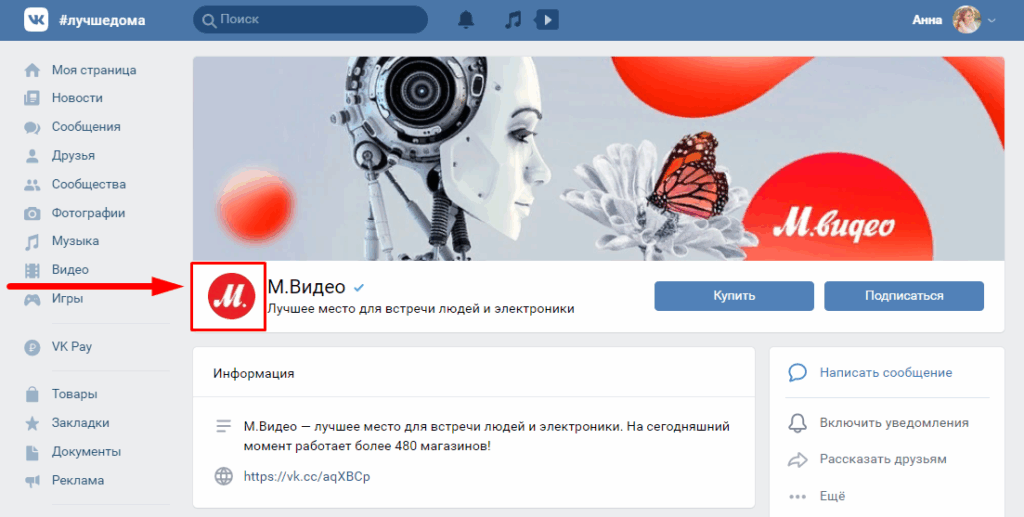
Task: Open the М.Видео round logo avatar
Action: tap(231, 296)
